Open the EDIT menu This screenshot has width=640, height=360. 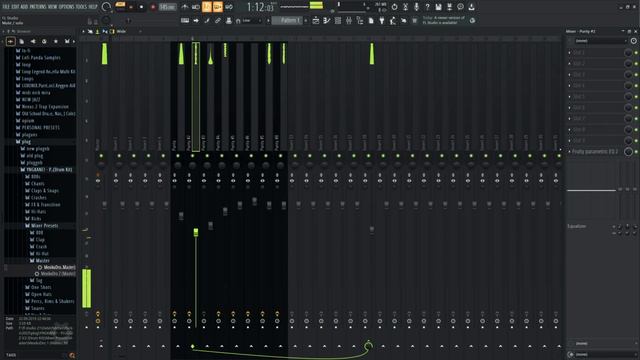click(15, 7)
